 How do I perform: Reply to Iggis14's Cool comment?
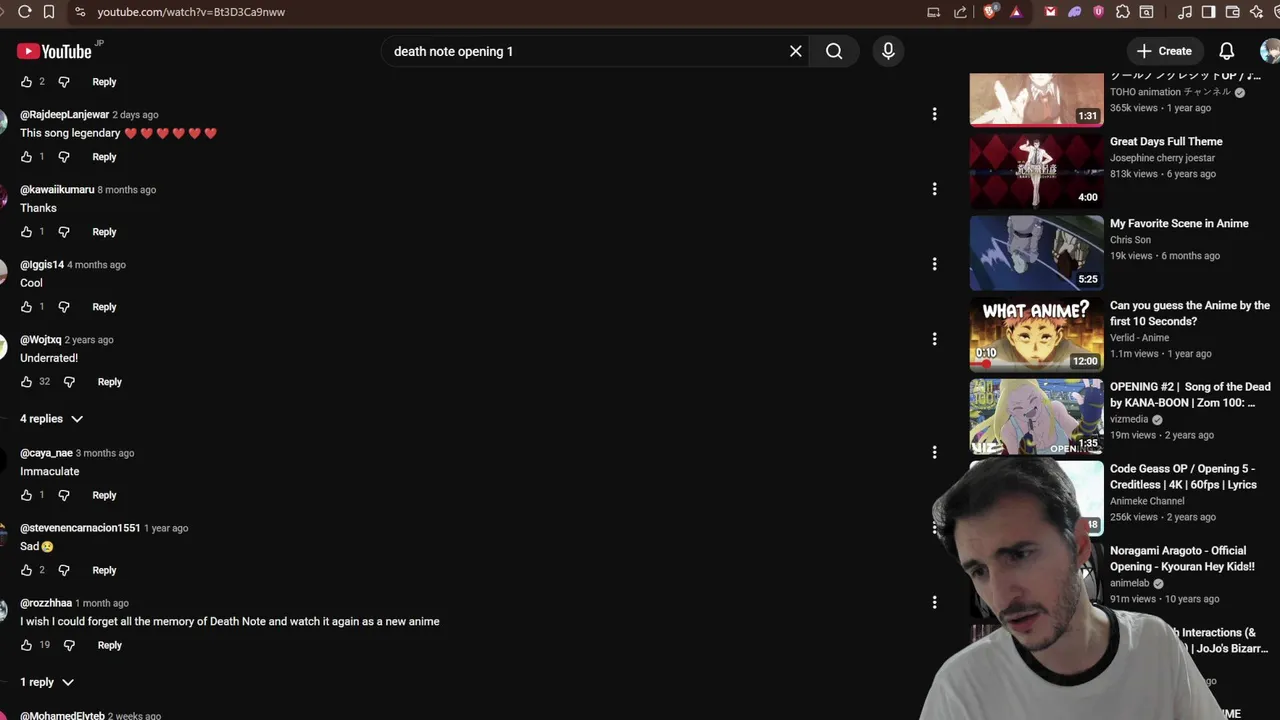pyautogui.click(x=104, y=307)
